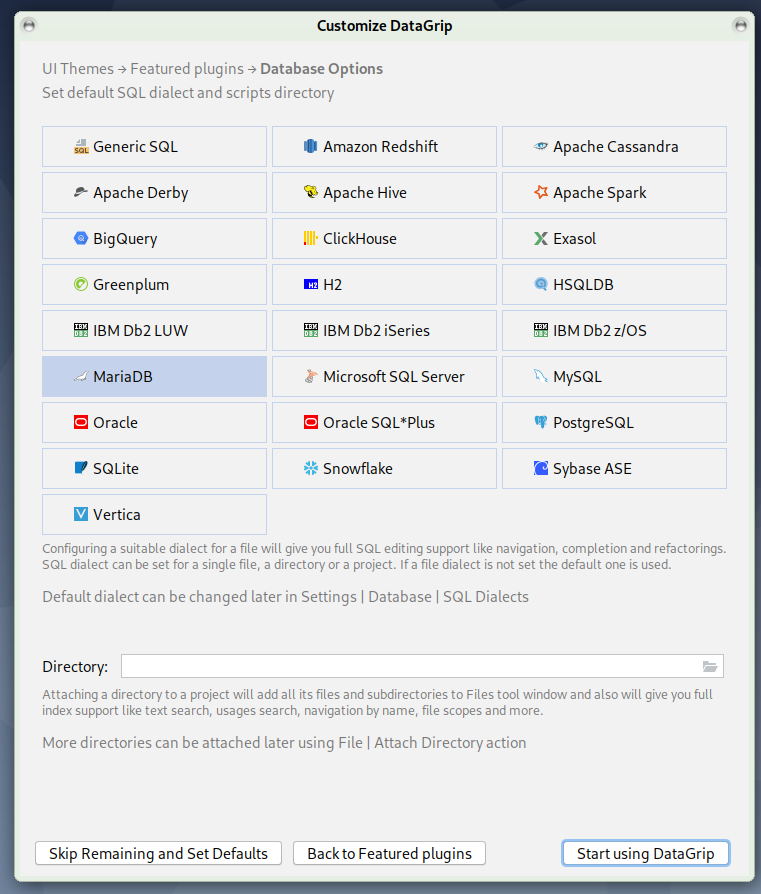Click the Directory: label
Screen dimensions: 761x894
point(75,667)
